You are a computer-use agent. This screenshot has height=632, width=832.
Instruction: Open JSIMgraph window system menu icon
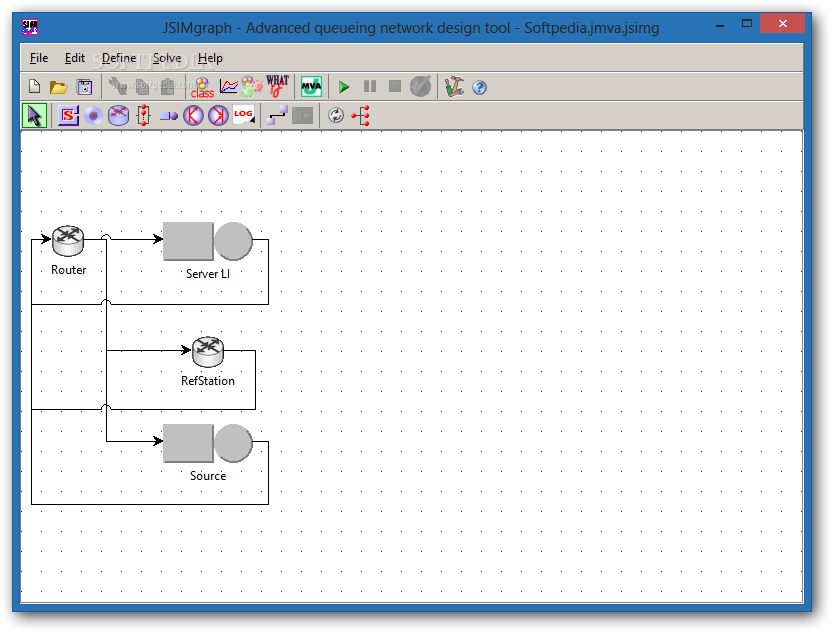[x=30, y=27]
